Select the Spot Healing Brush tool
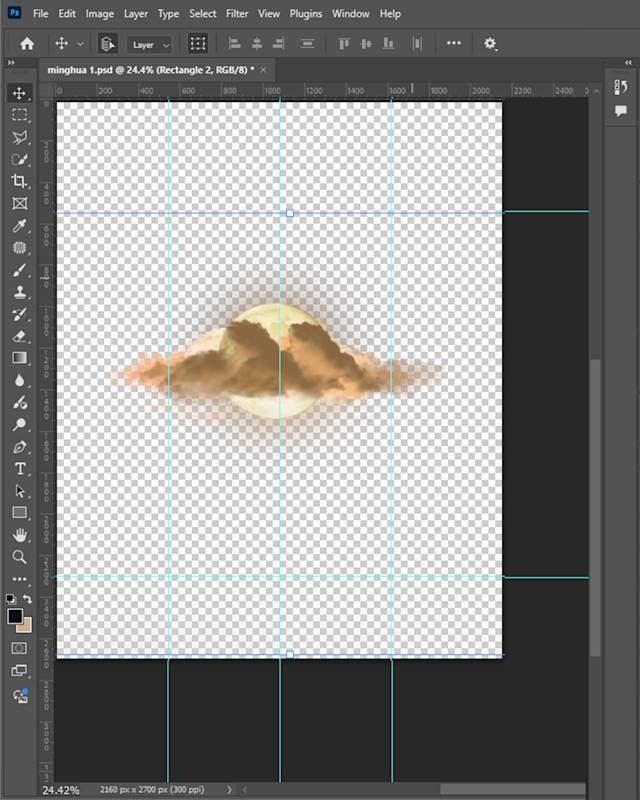Viewport: 640px width, 800px height. tap(19, 248)
